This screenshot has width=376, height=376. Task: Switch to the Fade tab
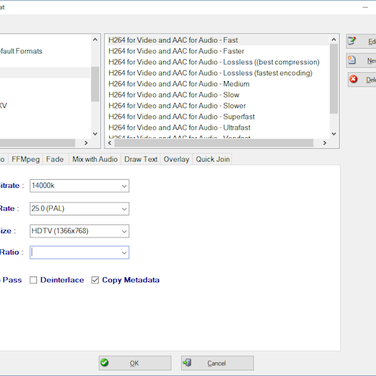[x=55, y=159]
